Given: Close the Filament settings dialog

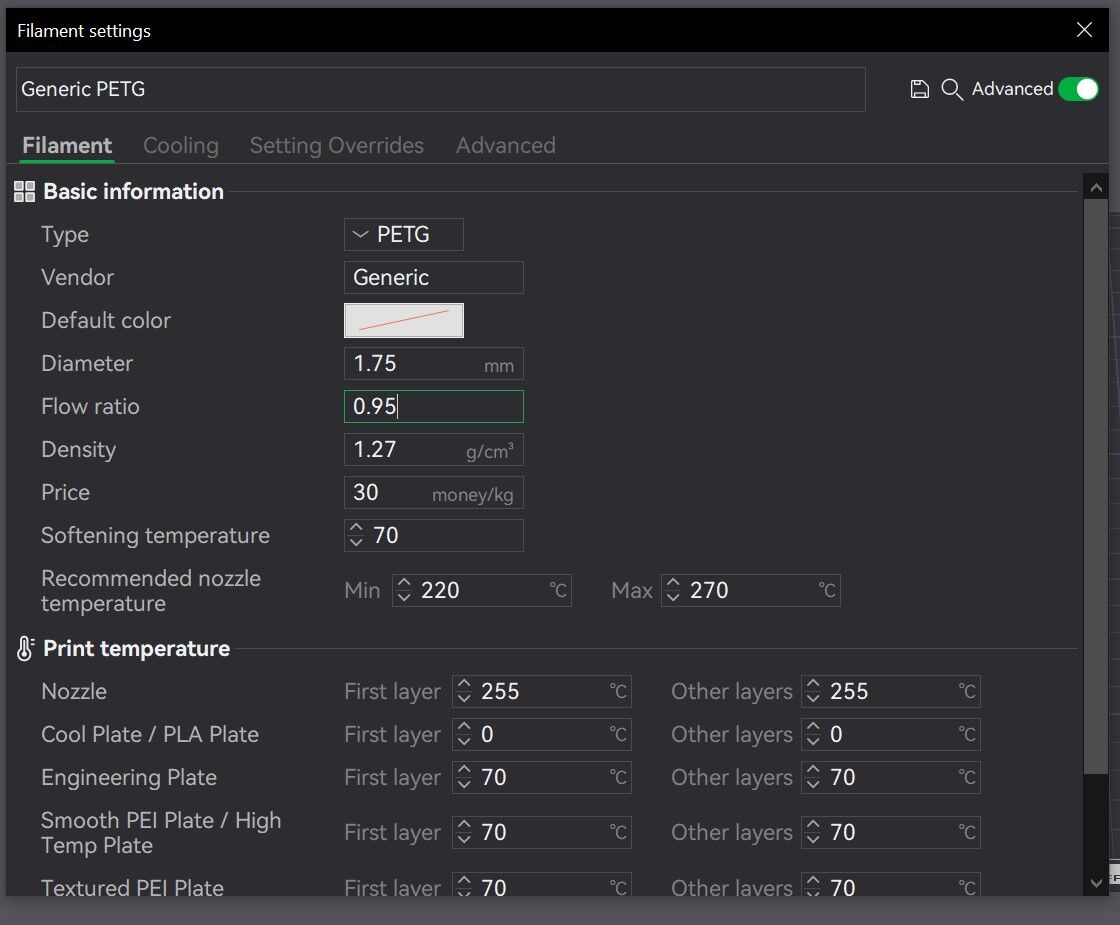Looking at the screenshot, I should [1084, 30].
